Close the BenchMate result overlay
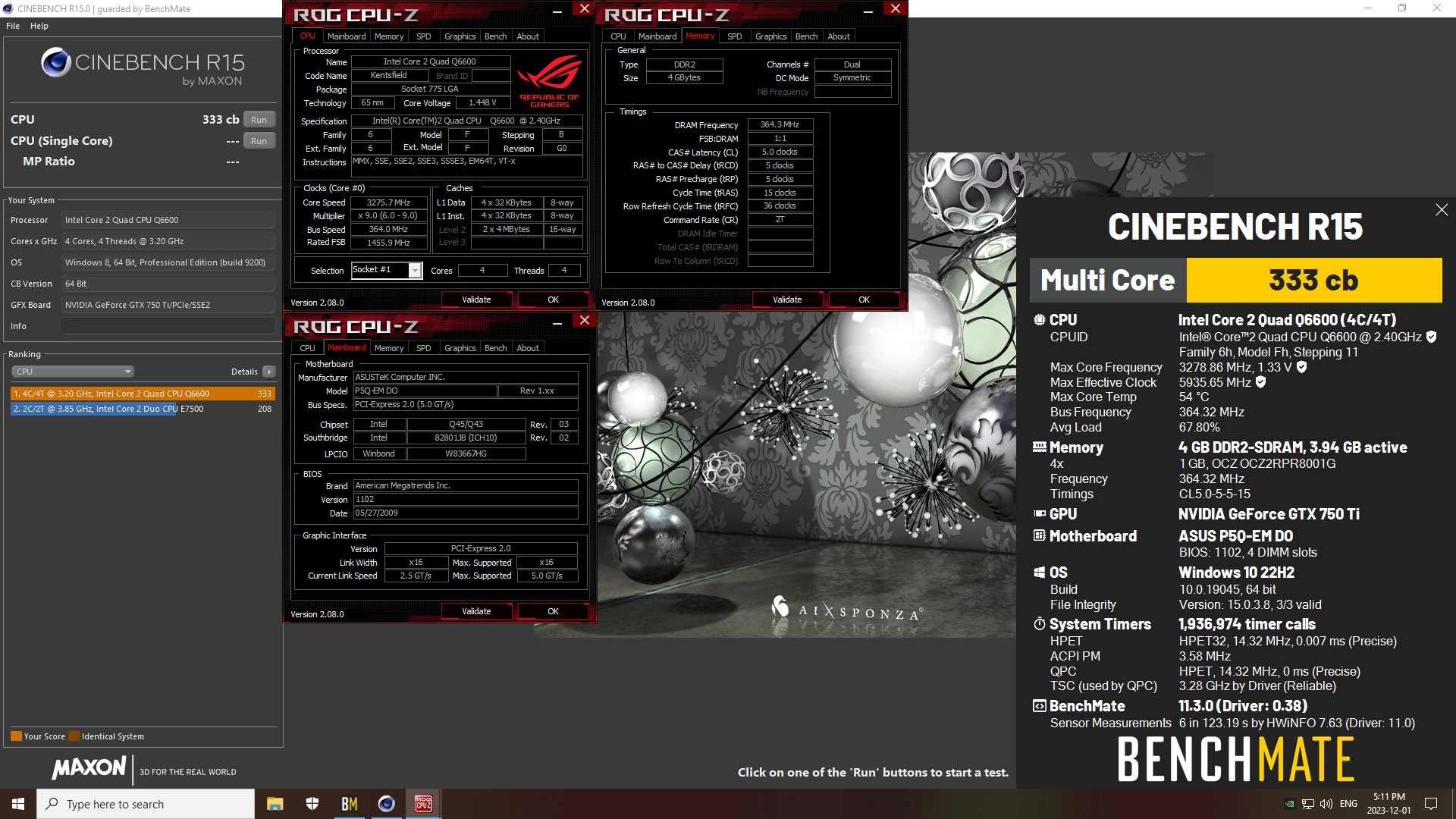 (x=1442, y=210)
